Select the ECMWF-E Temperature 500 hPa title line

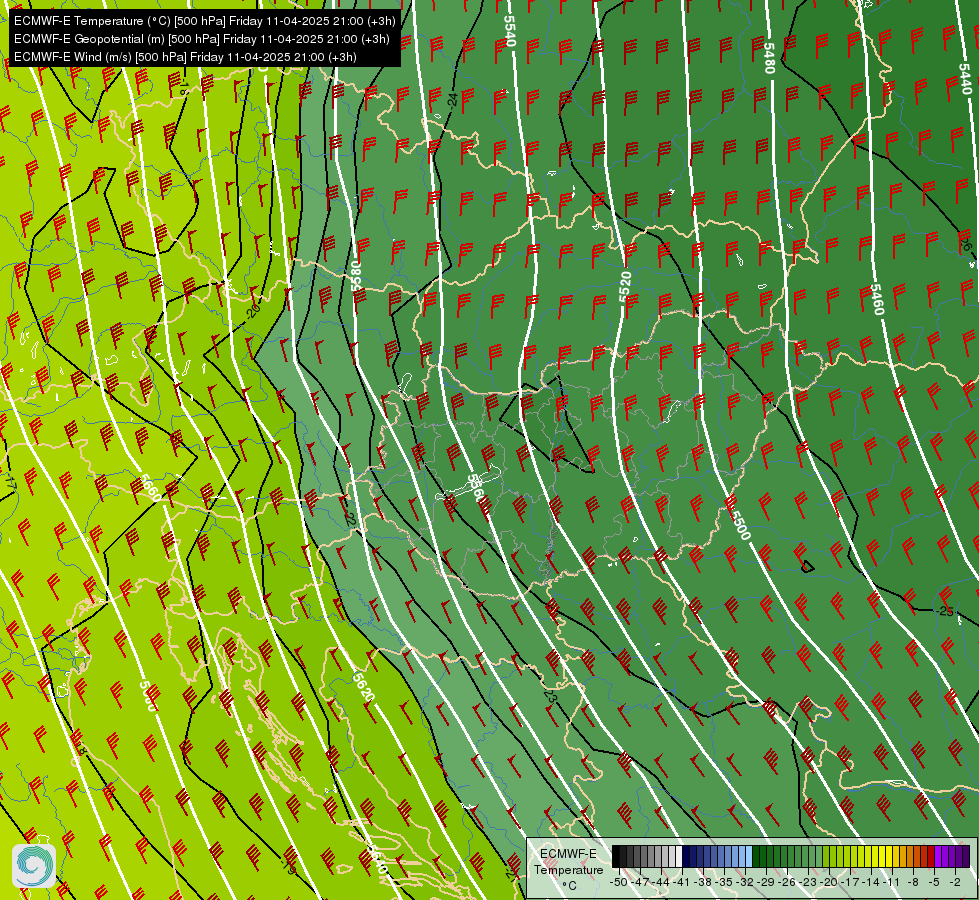205,21
